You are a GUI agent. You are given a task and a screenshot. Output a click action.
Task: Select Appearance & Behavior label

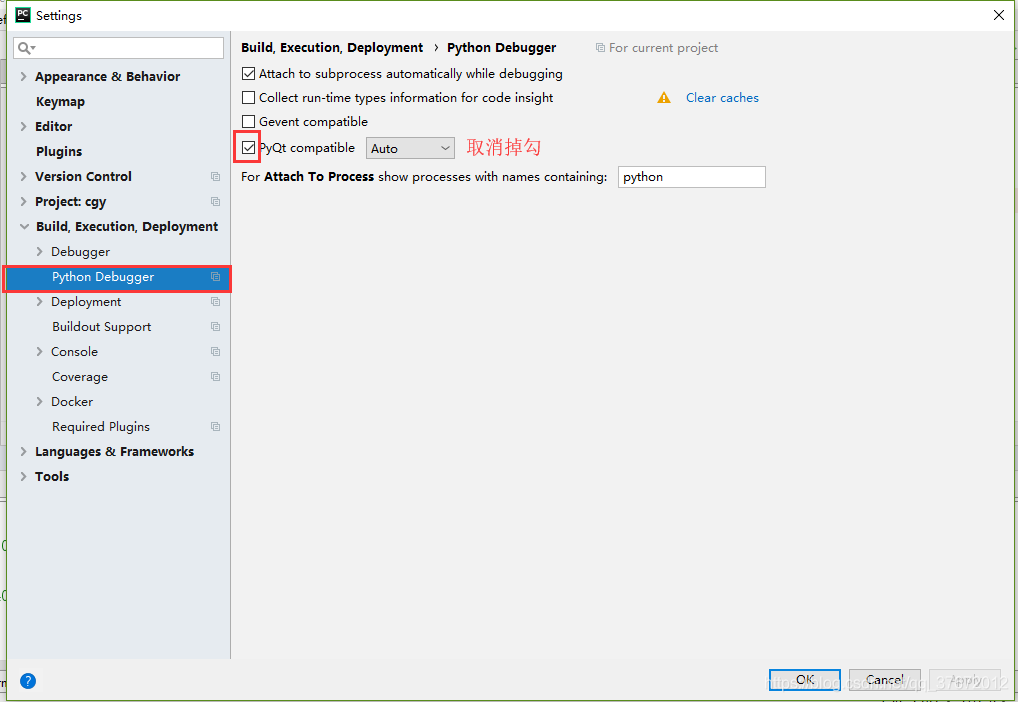tap(108, 77)
